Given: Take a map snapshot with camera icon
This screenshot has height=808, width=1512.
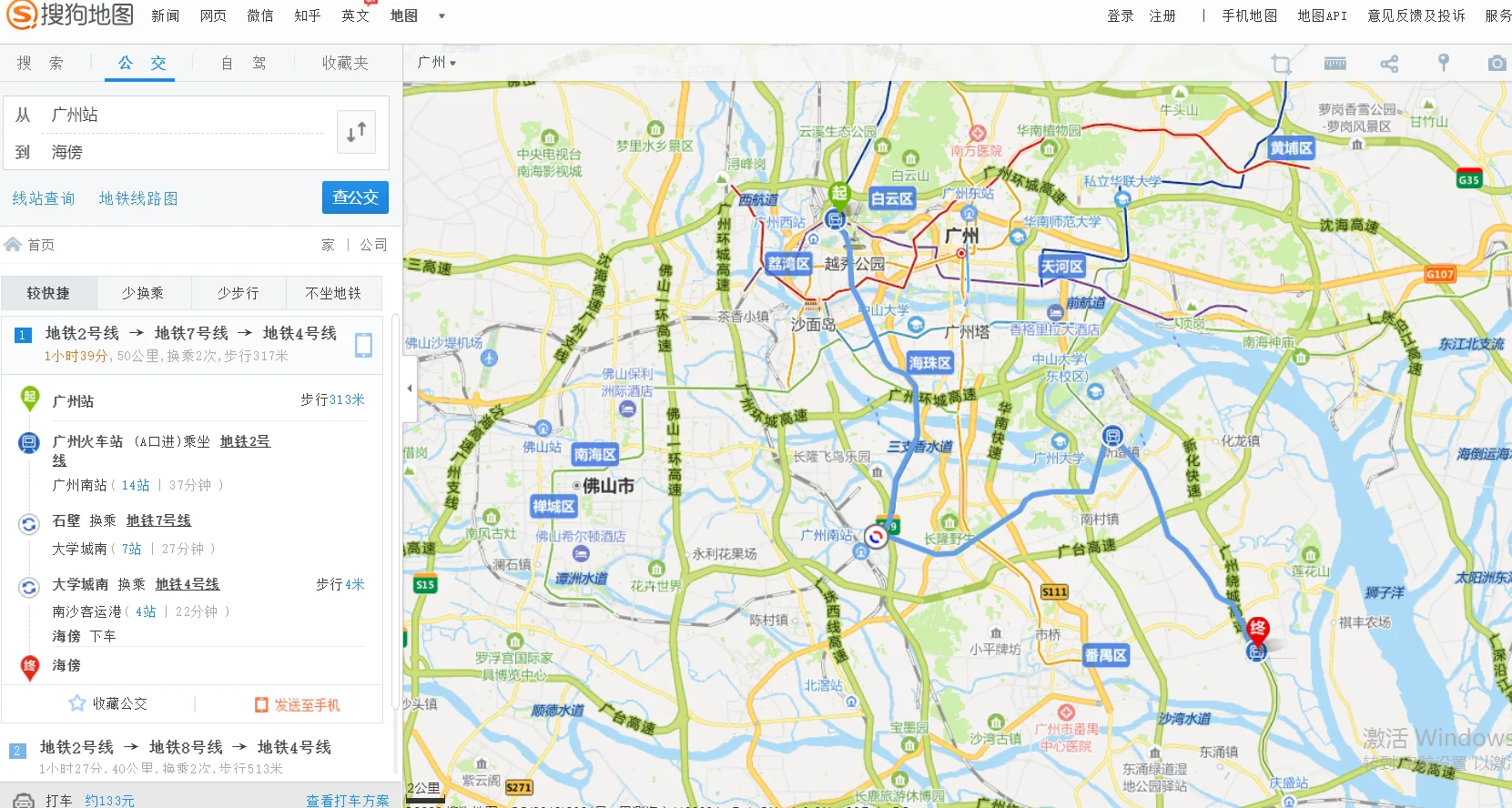Looking at the screenshot, I should [1497, 64].
